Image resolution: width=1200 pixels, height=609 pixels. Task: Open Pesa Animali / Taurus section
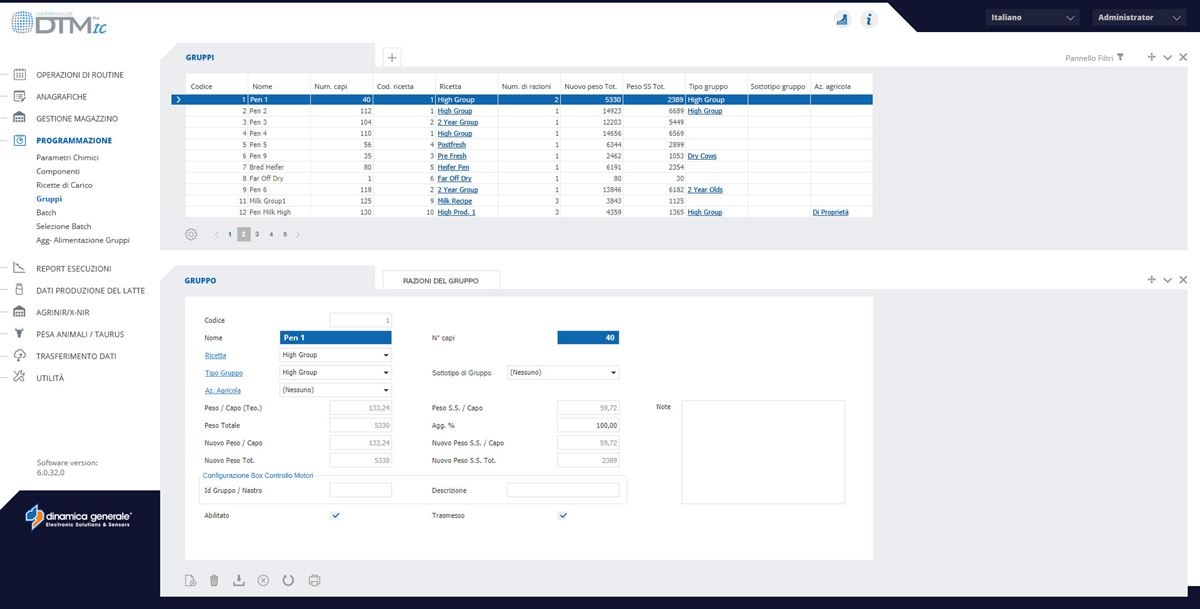[80, 334]
